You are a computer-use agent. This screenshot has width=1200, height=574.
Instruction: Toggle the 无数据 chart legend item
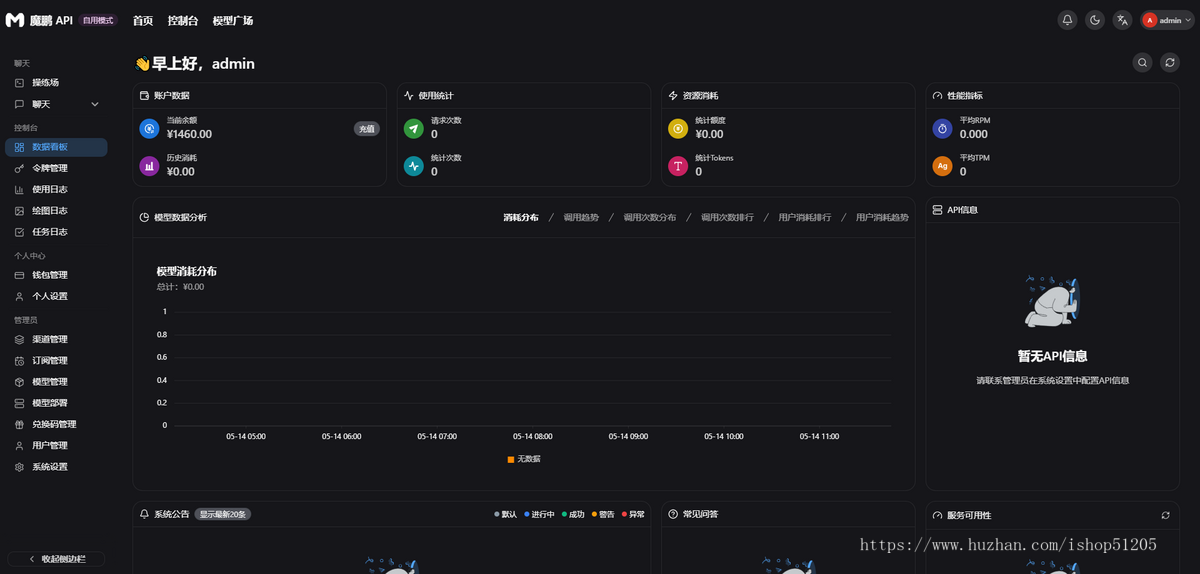coord(524,459)
